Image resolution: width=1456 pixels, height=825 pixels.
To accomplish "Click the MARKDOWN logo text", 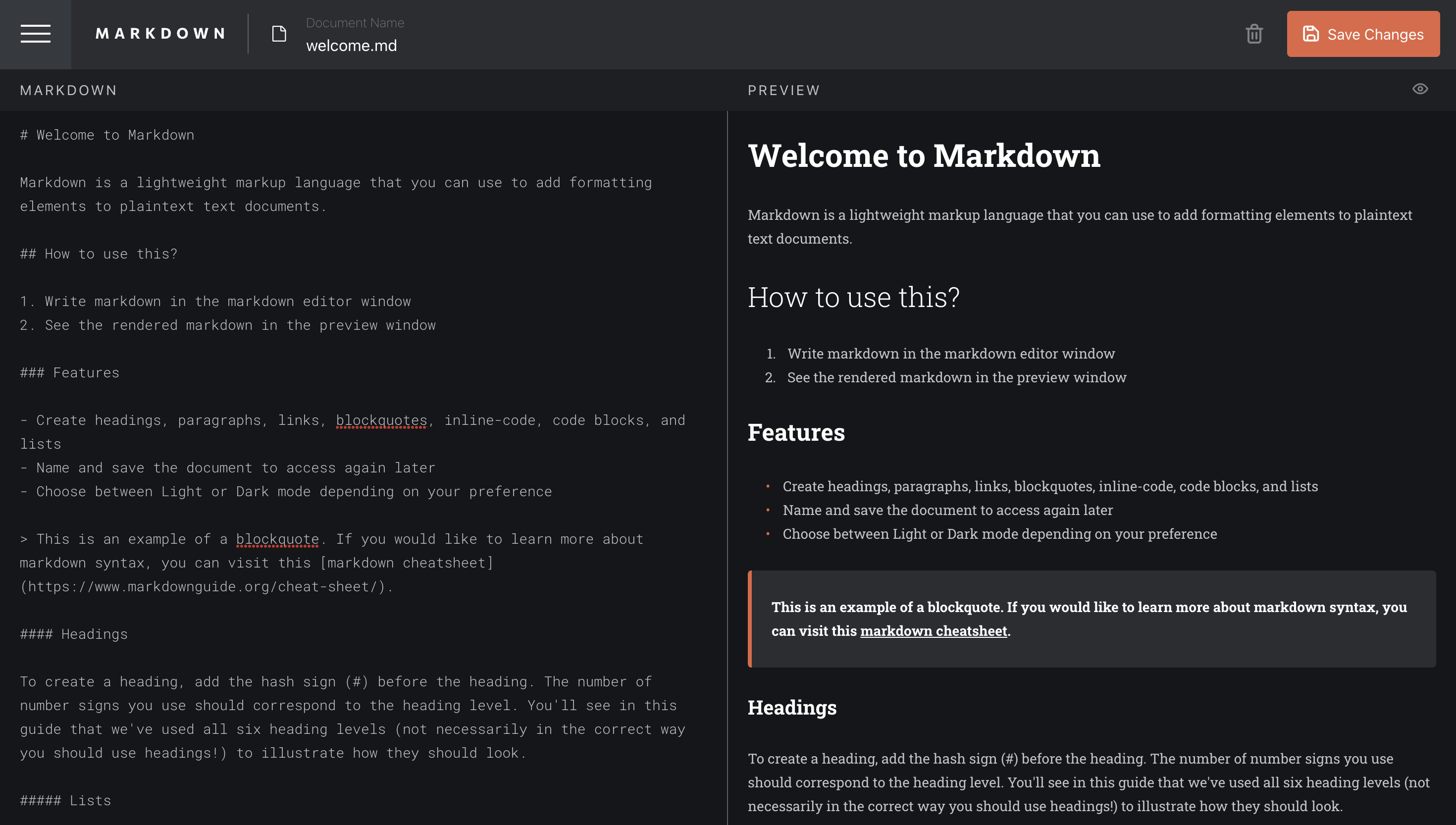I will tap(160, 34).
